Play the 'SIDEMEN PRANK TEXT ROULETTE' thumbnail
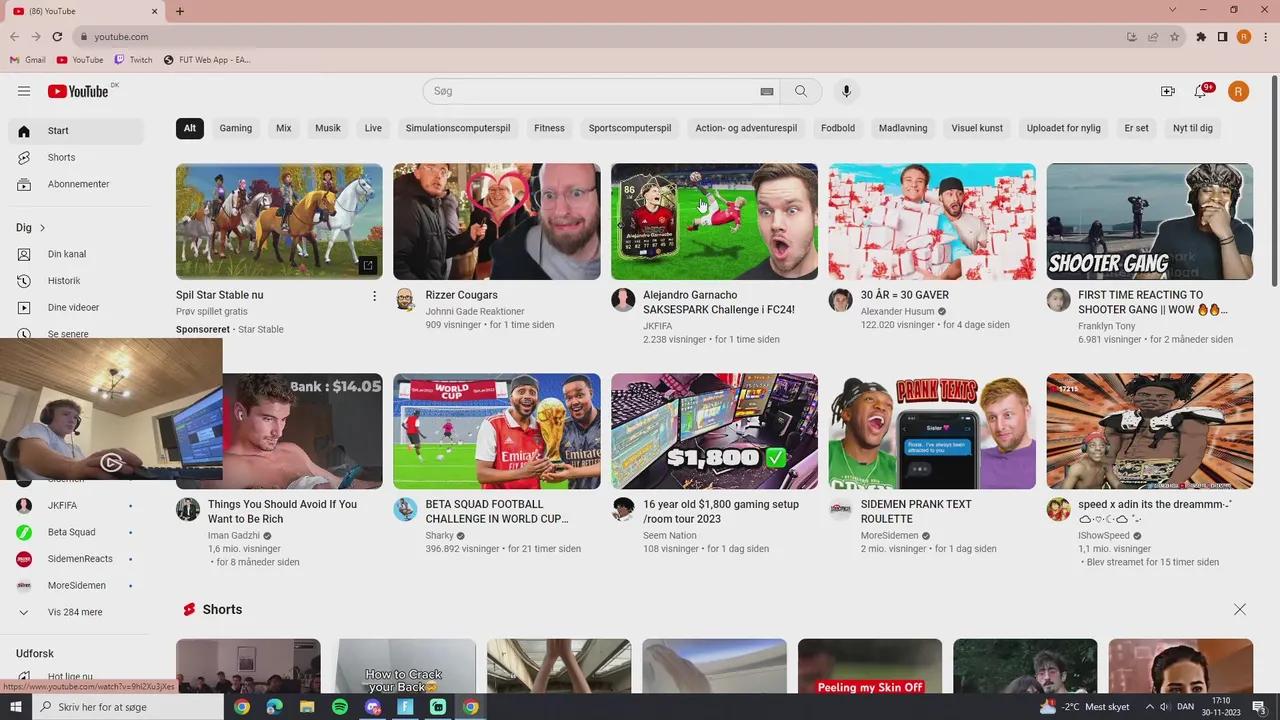 coord(931,431)
